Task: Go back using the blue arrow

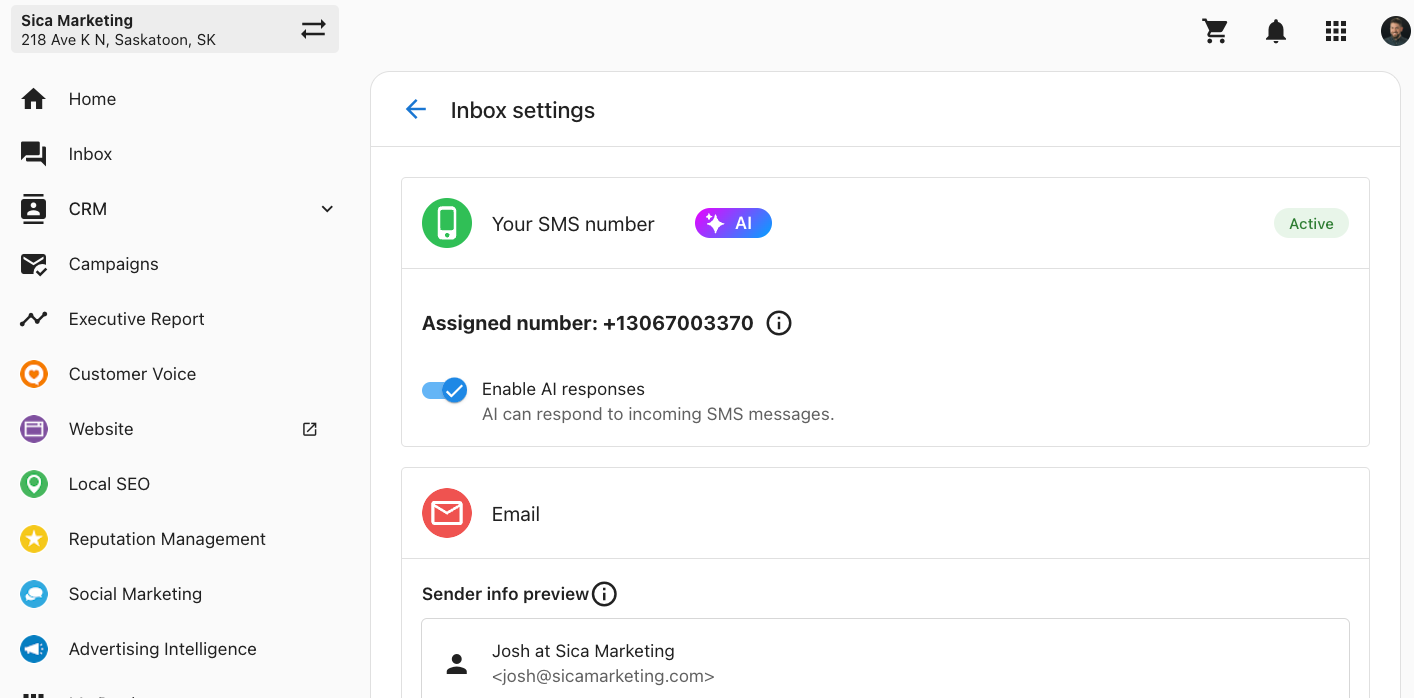Action: point(416,110)
